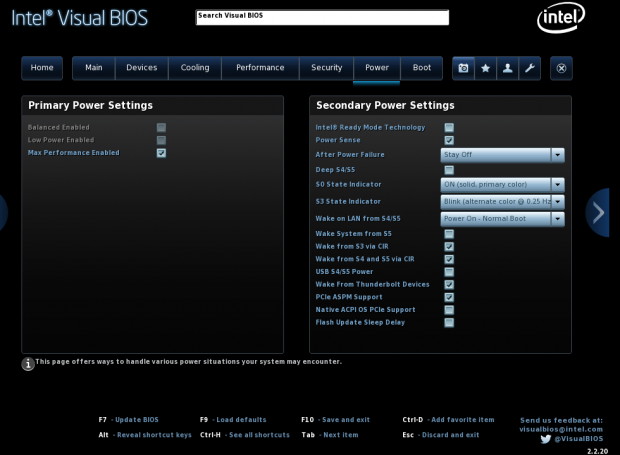This screenshot has height=455, width=620.
Task: Click the circled X exit icon
Action: point(561,68)
